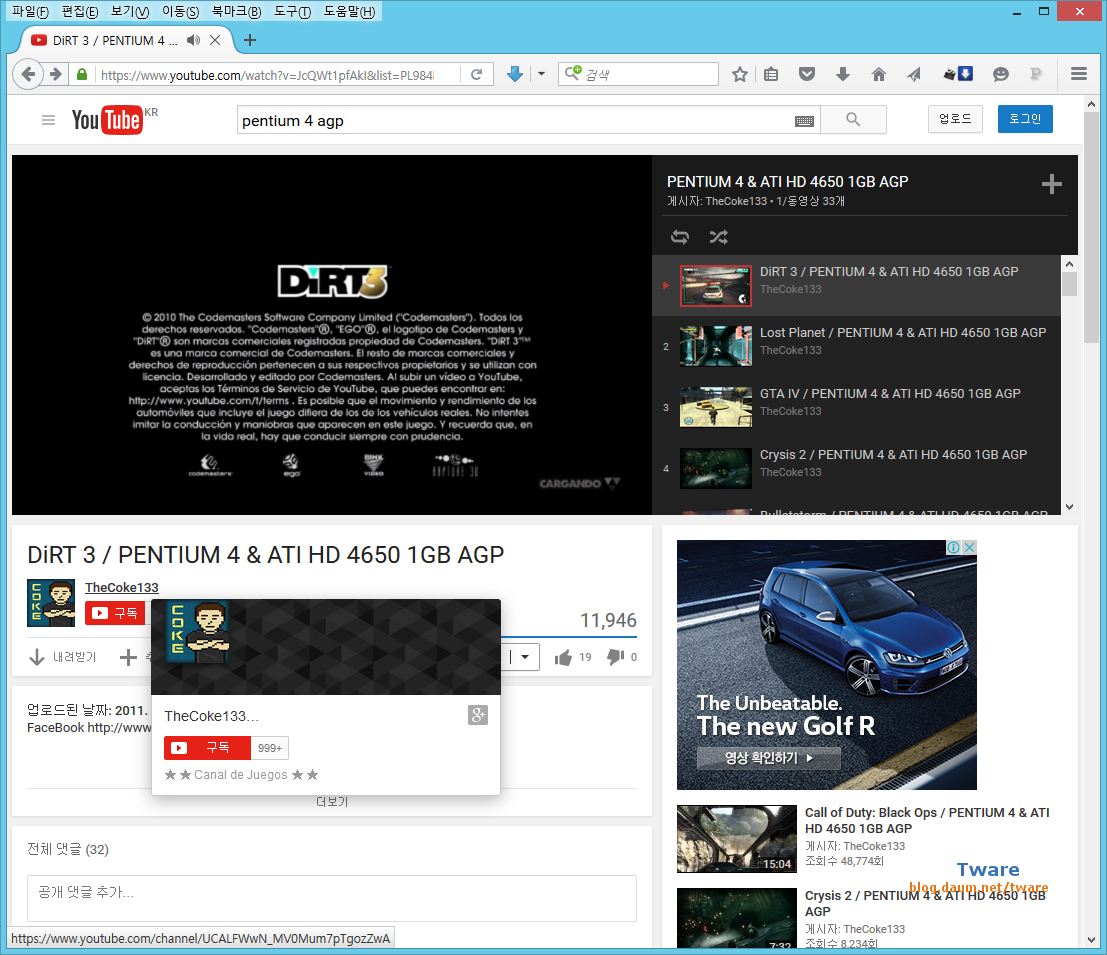Click the DiRT 3 video player
Image resolution: width=1107 pixels, height=955 pixels.
coord(332,335)
